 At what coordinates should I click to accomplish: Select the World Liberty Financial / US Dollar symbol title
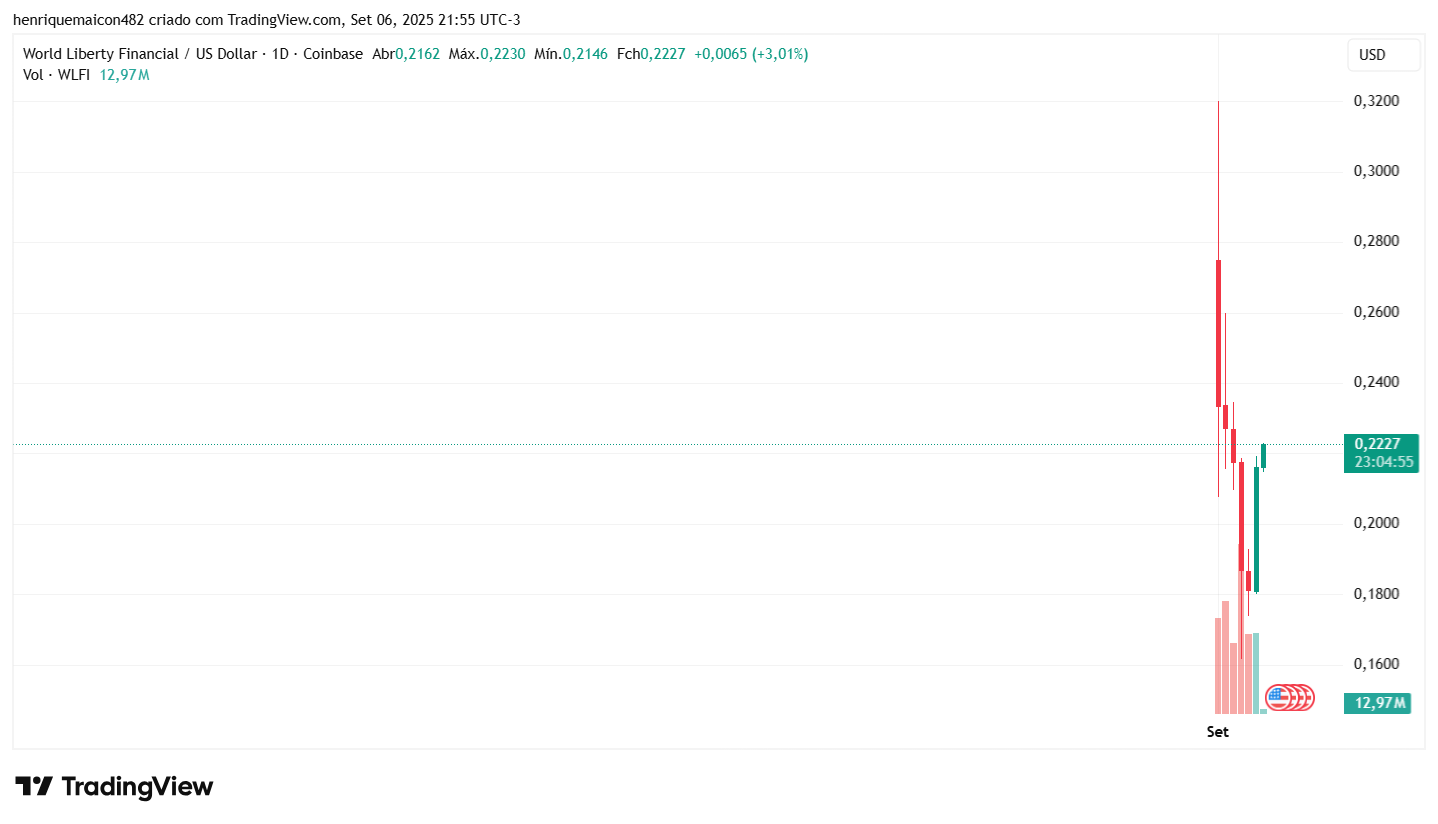[x=140, y=54]
